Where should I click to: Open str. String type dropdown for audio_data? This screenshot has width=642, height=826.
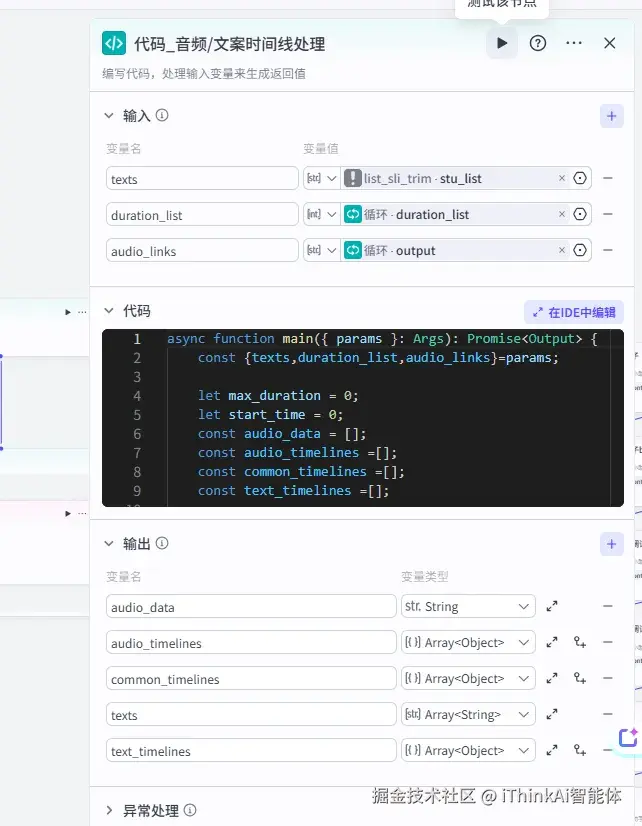(468, 606)
